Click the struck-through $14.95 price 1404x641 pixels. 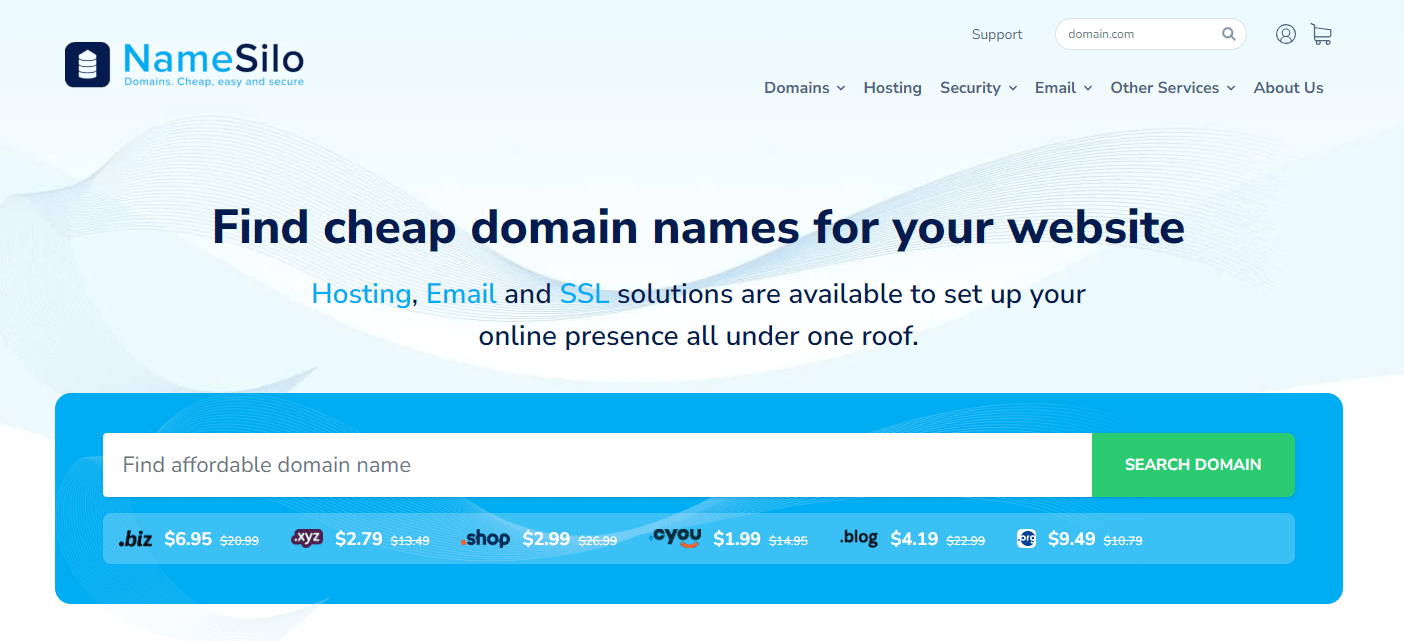(788, 541)
